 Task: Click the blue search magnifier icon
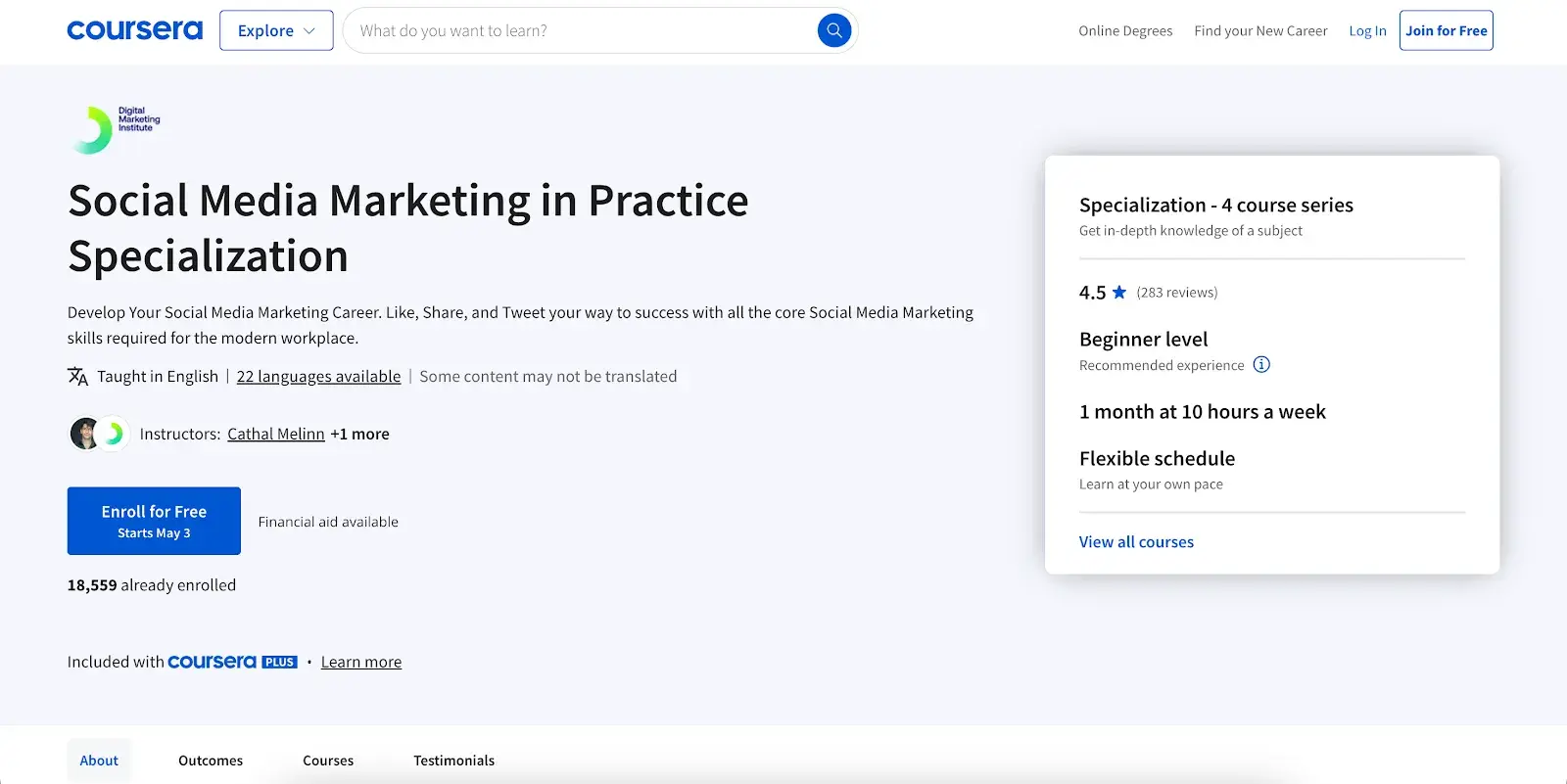tap(833, 30)
